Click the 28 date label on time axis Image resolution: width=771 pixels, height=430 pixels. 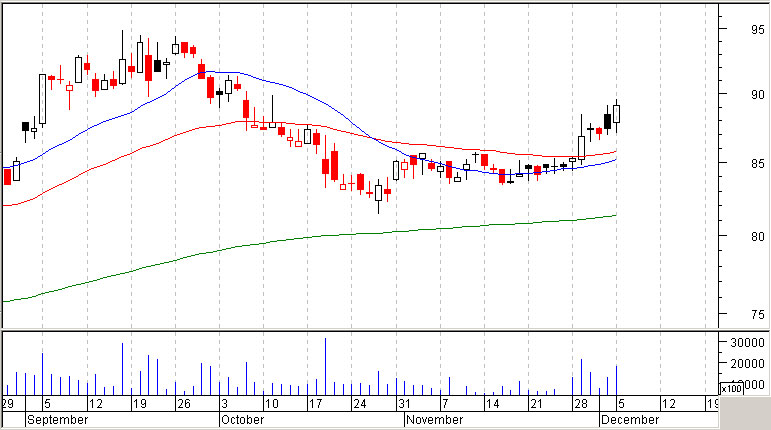(581, 404)
